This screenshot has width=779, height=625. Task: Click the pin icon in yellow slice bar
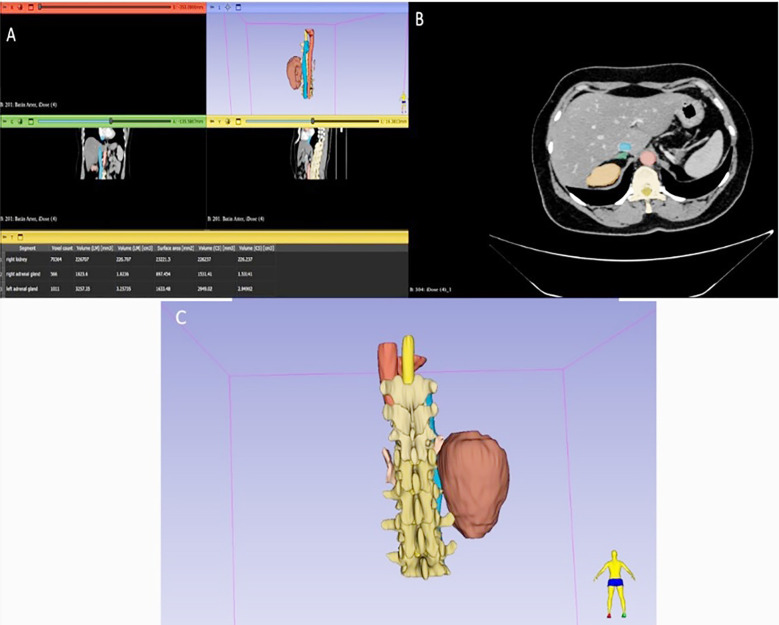212,121
